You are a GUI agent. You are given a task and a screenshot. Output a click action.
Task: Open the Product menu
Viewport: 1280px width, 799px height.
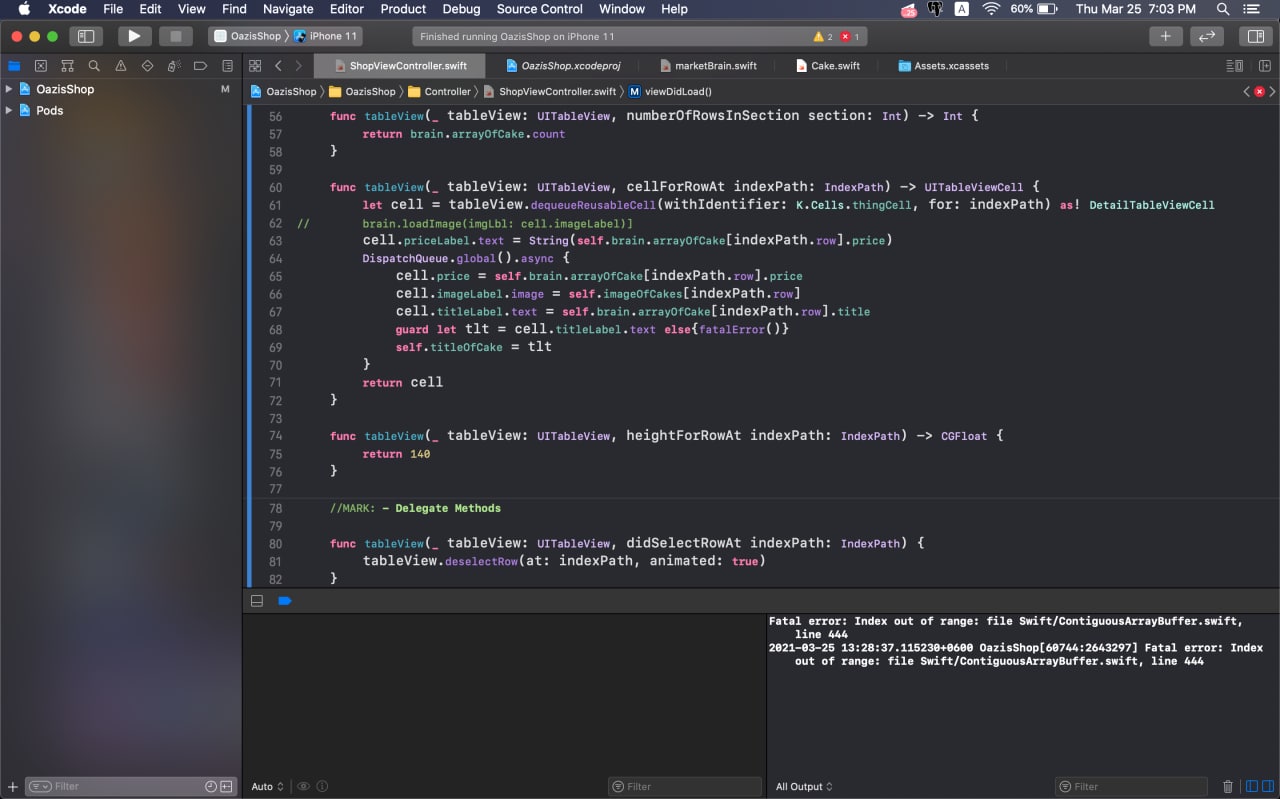click(x=403, y=9)
